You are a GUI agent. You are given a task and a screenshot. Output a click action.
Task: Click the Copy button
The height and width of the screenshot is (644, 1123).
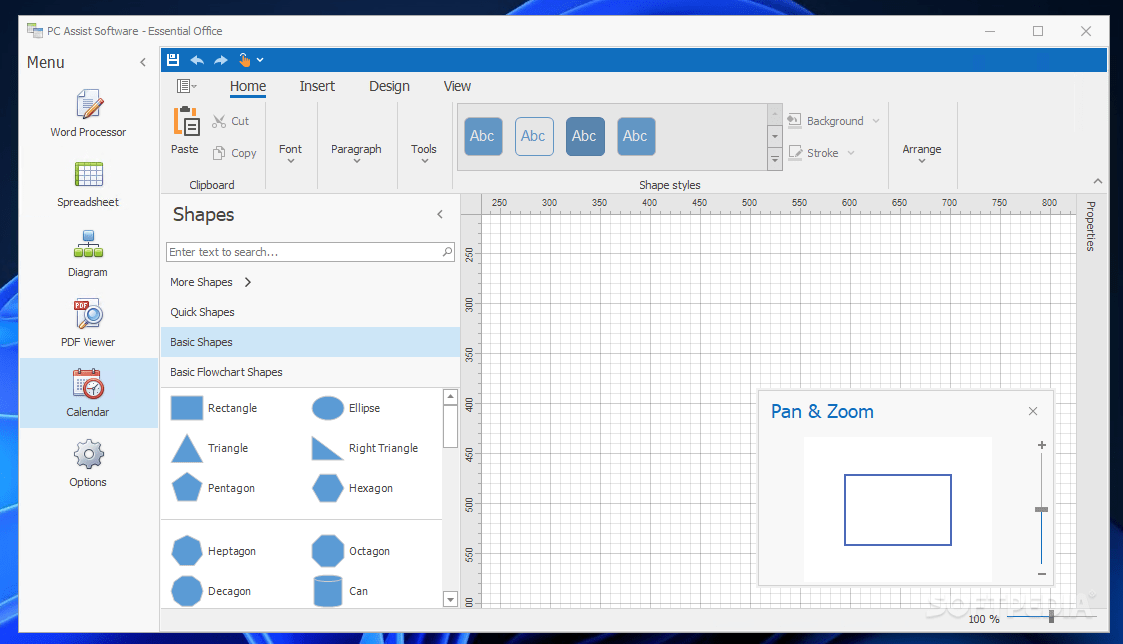point(235,153)
